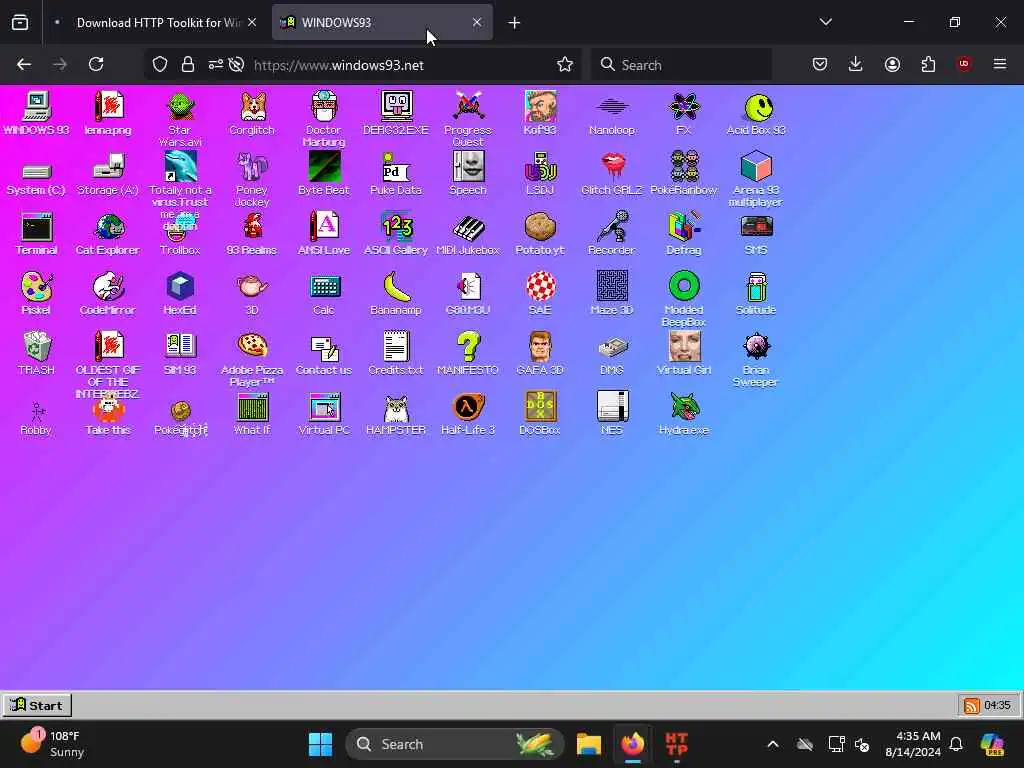
Task: Open Credits.txt file icon
Action: click(x=396, y=347)
